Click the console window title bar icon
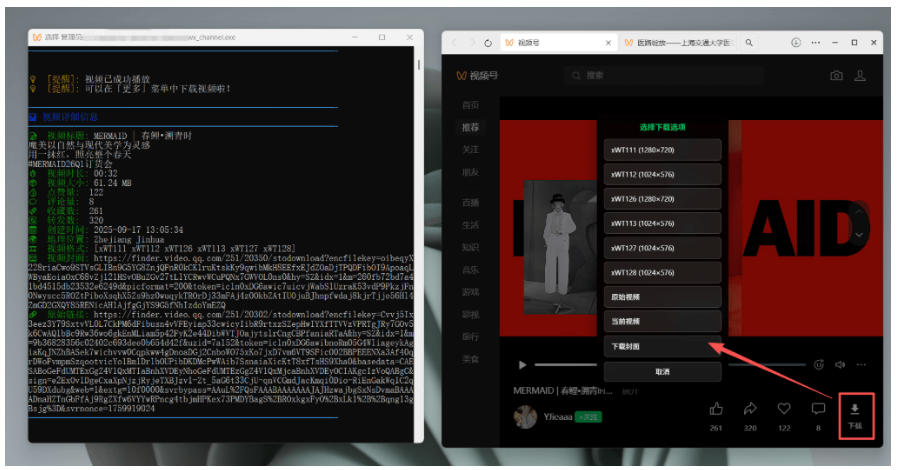The height and width of the screenshot is (470, 899). [x=37, y=37]
